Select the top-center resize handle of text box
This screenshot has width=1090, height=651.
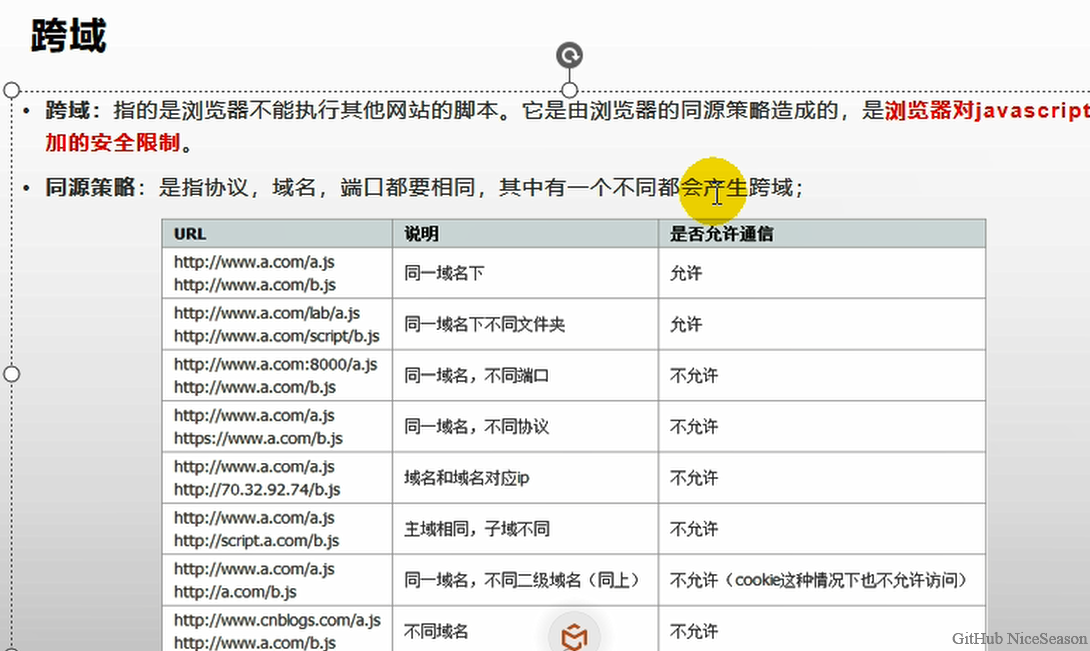pos(569,90)
